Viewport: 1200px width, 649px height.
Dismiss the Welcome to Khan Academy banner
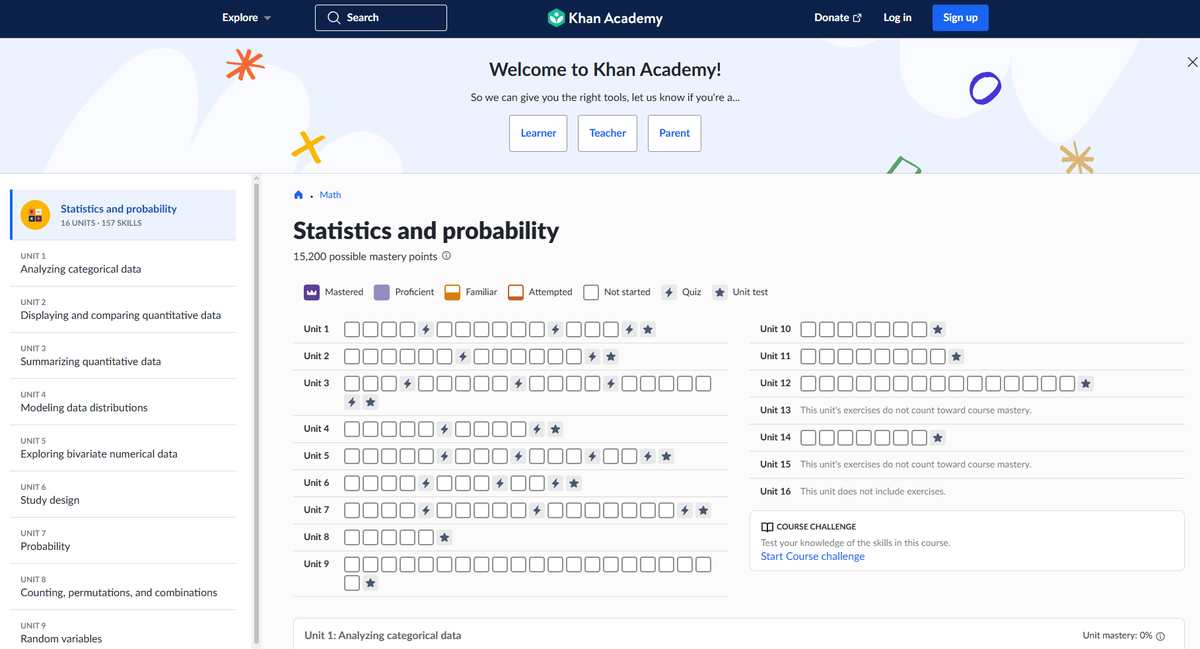coord(1191,63)
